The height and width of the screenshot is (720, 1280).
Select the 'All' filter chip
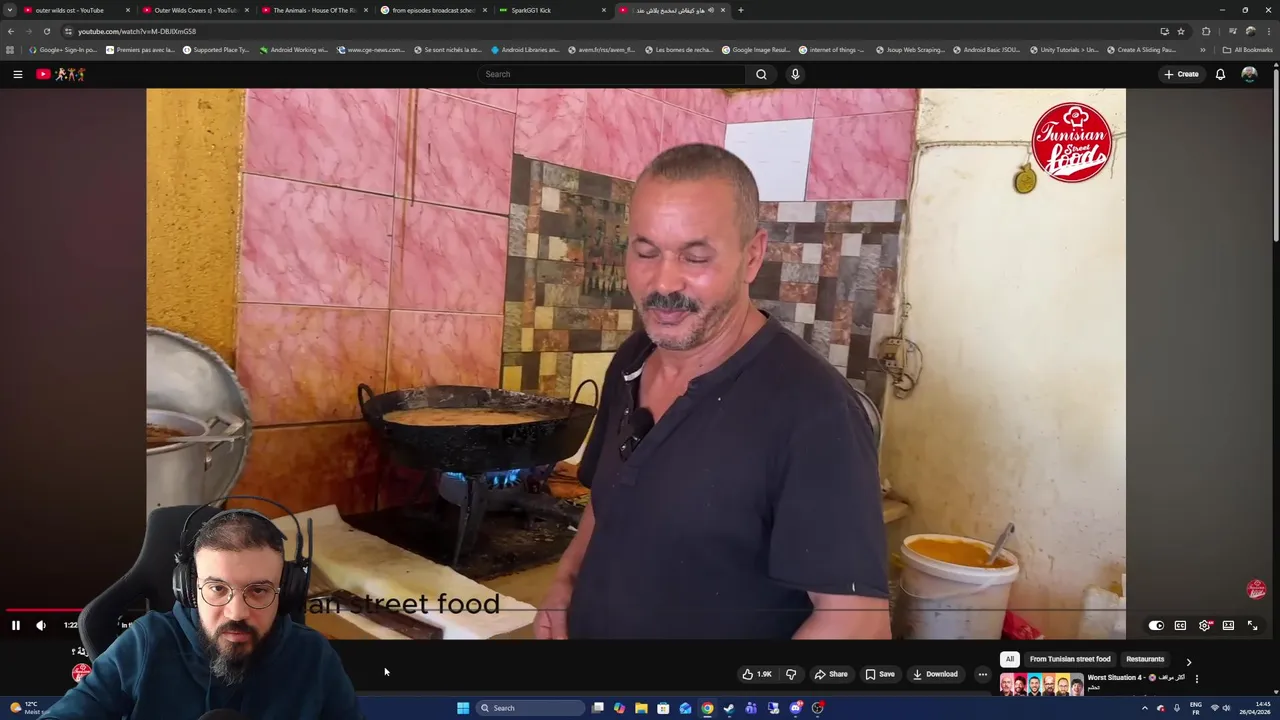(x=1010, y=659)
